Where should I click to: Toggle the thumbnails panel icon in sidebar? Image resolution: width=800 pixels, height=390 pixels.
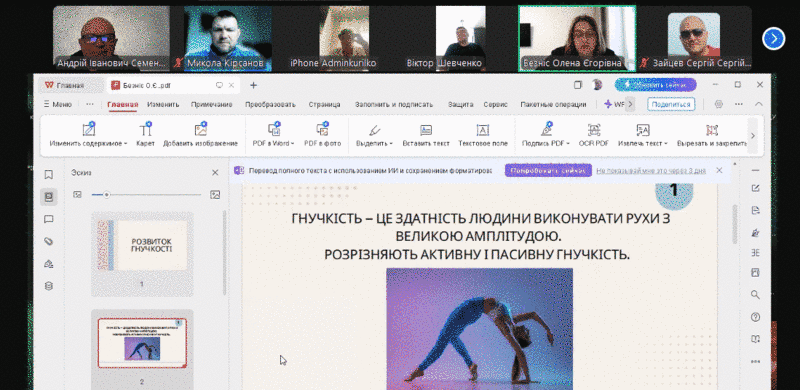click(x=48, y=197)
